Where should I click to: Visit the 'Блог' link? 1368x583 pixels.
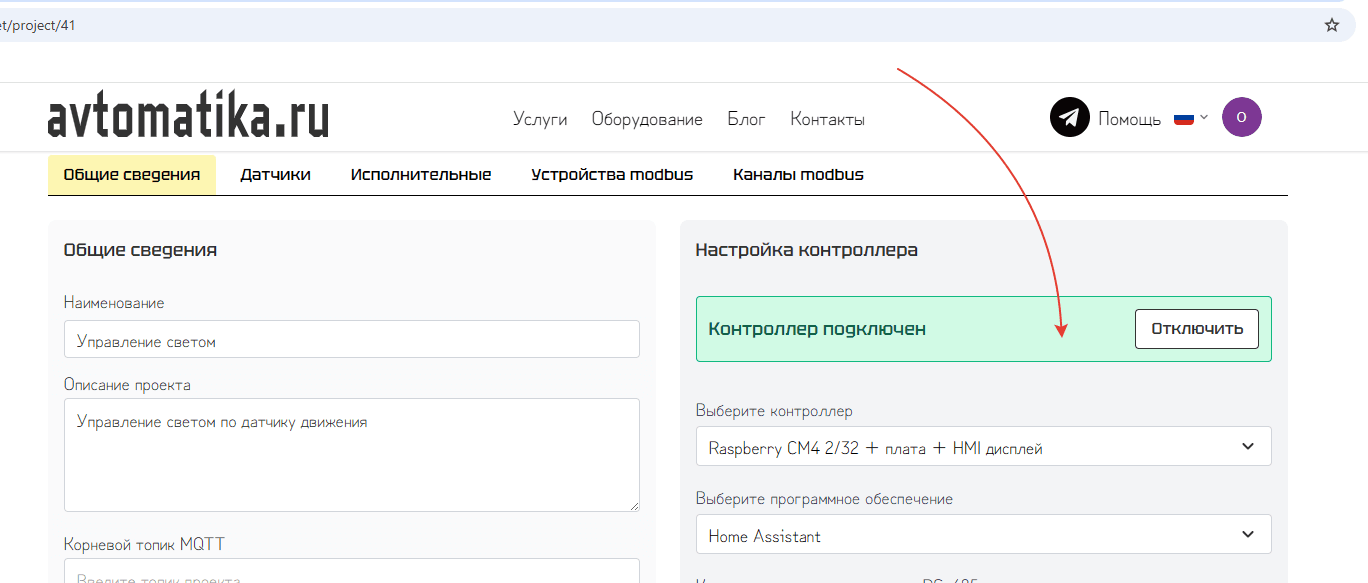[x=746, y=119]
